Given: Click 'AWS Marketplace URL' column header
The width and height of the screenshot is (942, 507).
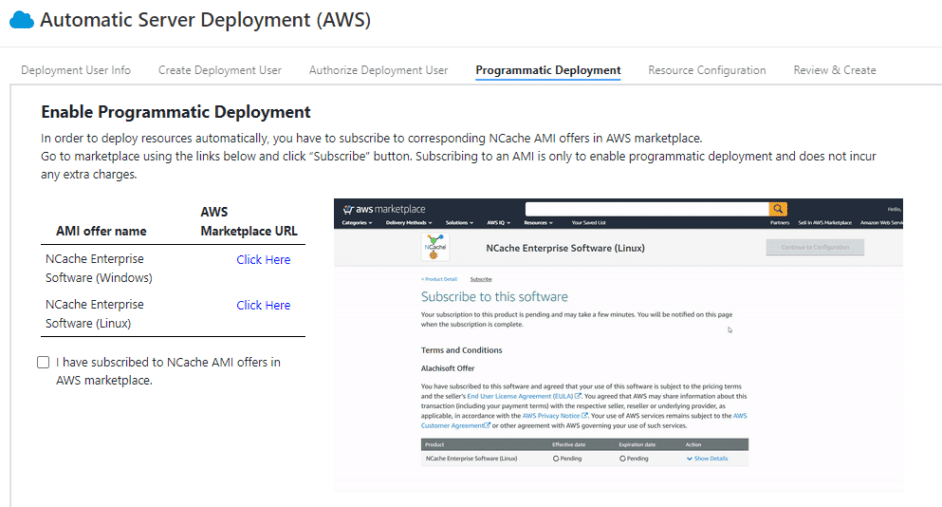Looking at the screenshot, I should (x=249, y=222).
